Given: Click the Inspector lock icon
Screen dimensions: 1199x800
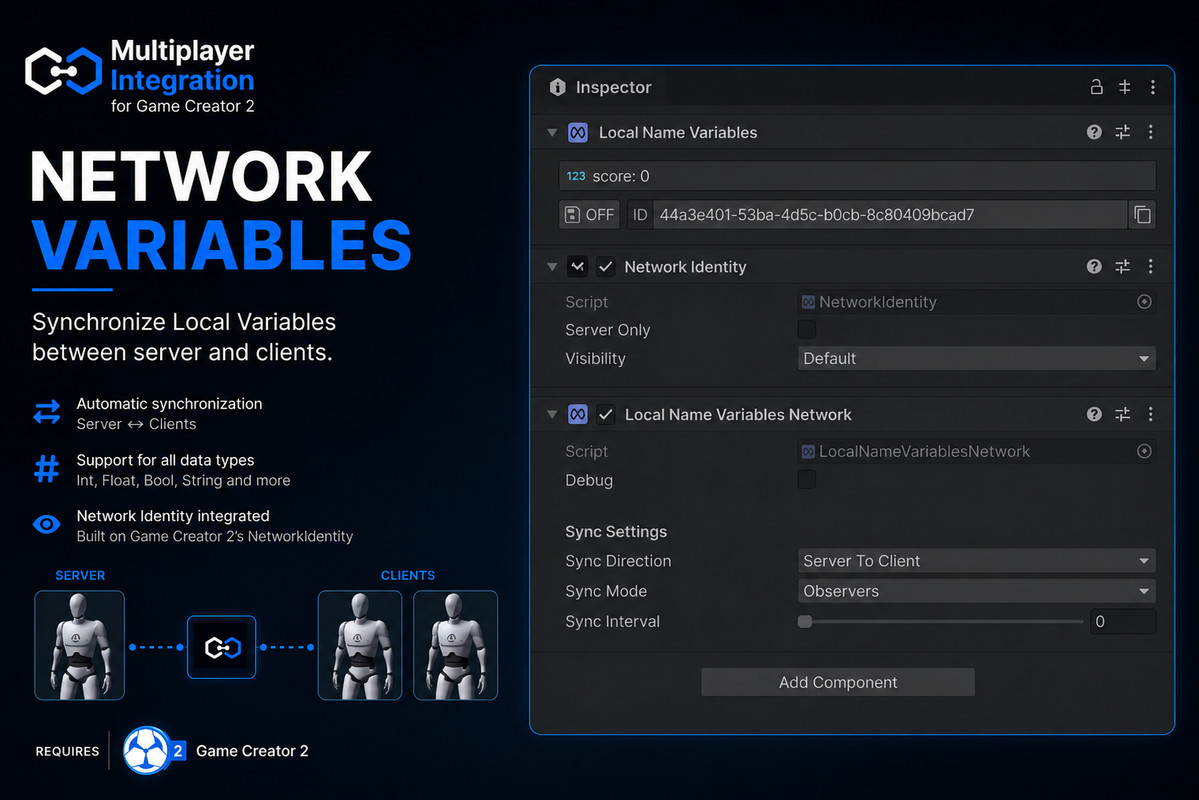Looking at the screenshot, I should click(x=1096, y=86).
